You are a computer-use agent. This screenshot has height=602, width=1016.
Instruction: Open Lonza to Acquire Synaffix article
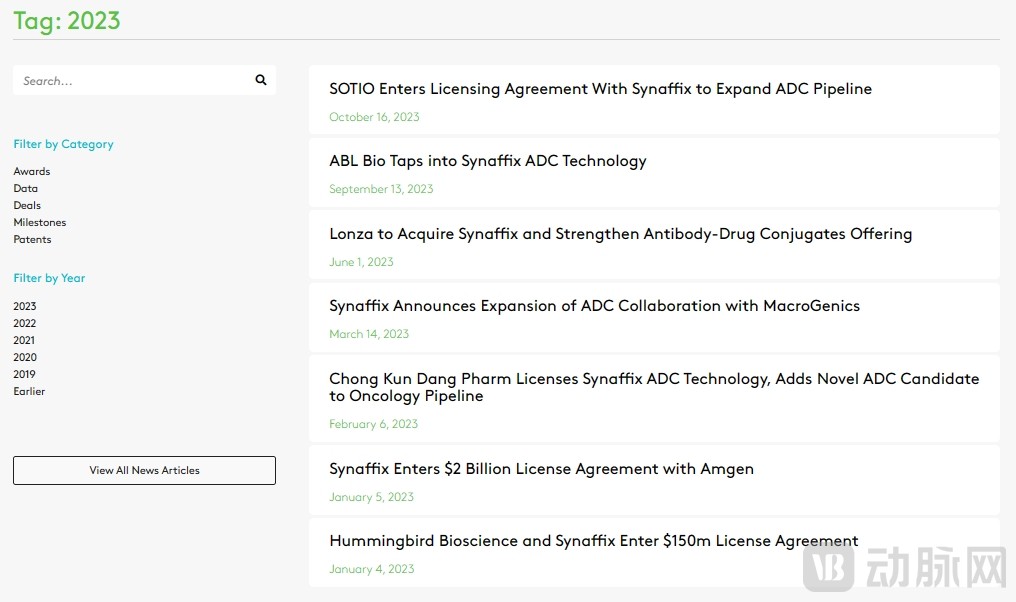[x=620, y=234]
